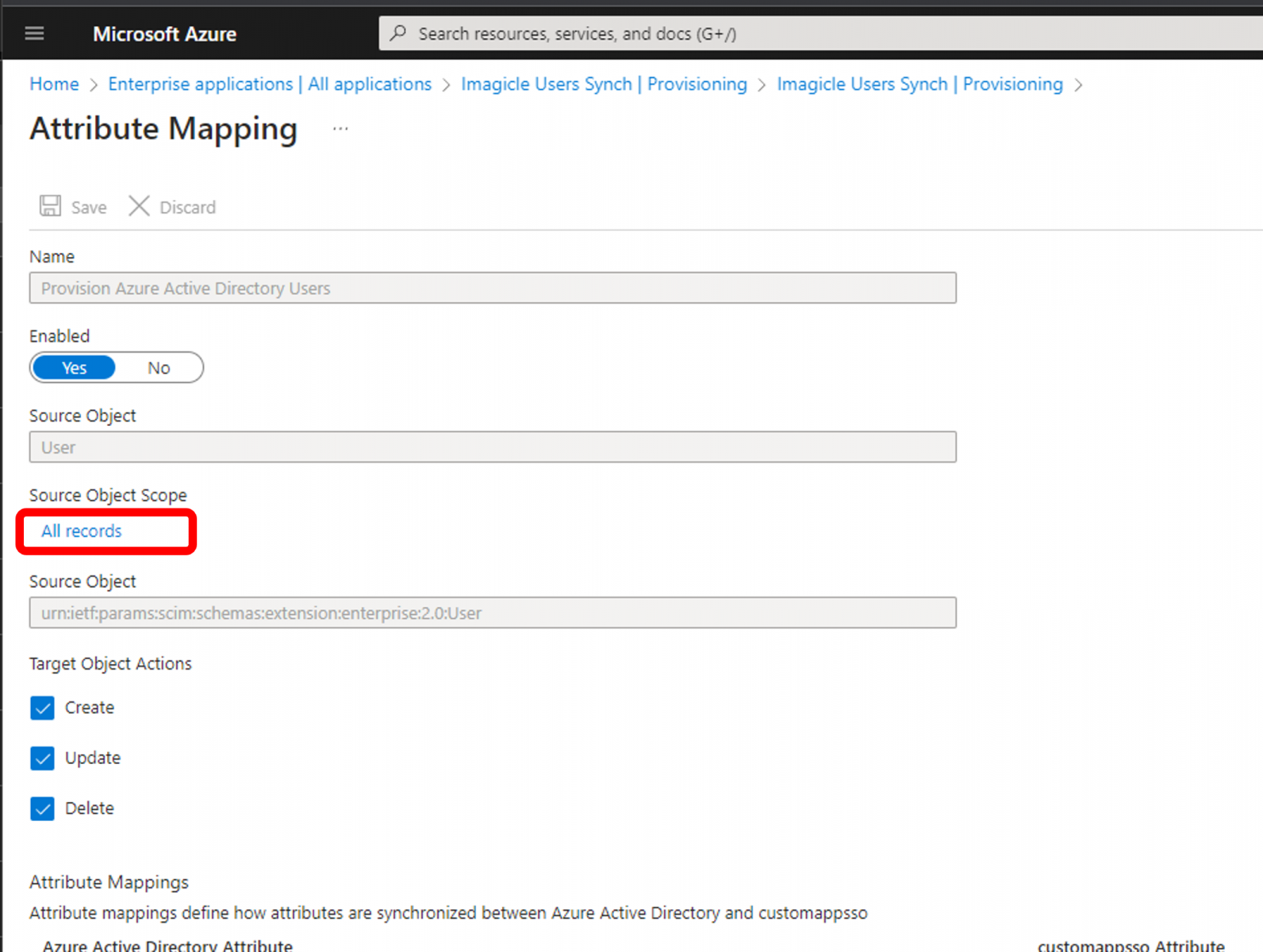Navigate to Enterprise applications | All applications breadcrumb

click(270, 84)
